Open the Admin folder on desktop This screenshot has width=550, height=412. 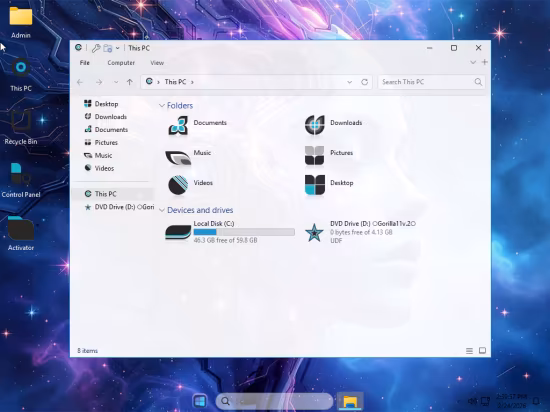[21, 22]
